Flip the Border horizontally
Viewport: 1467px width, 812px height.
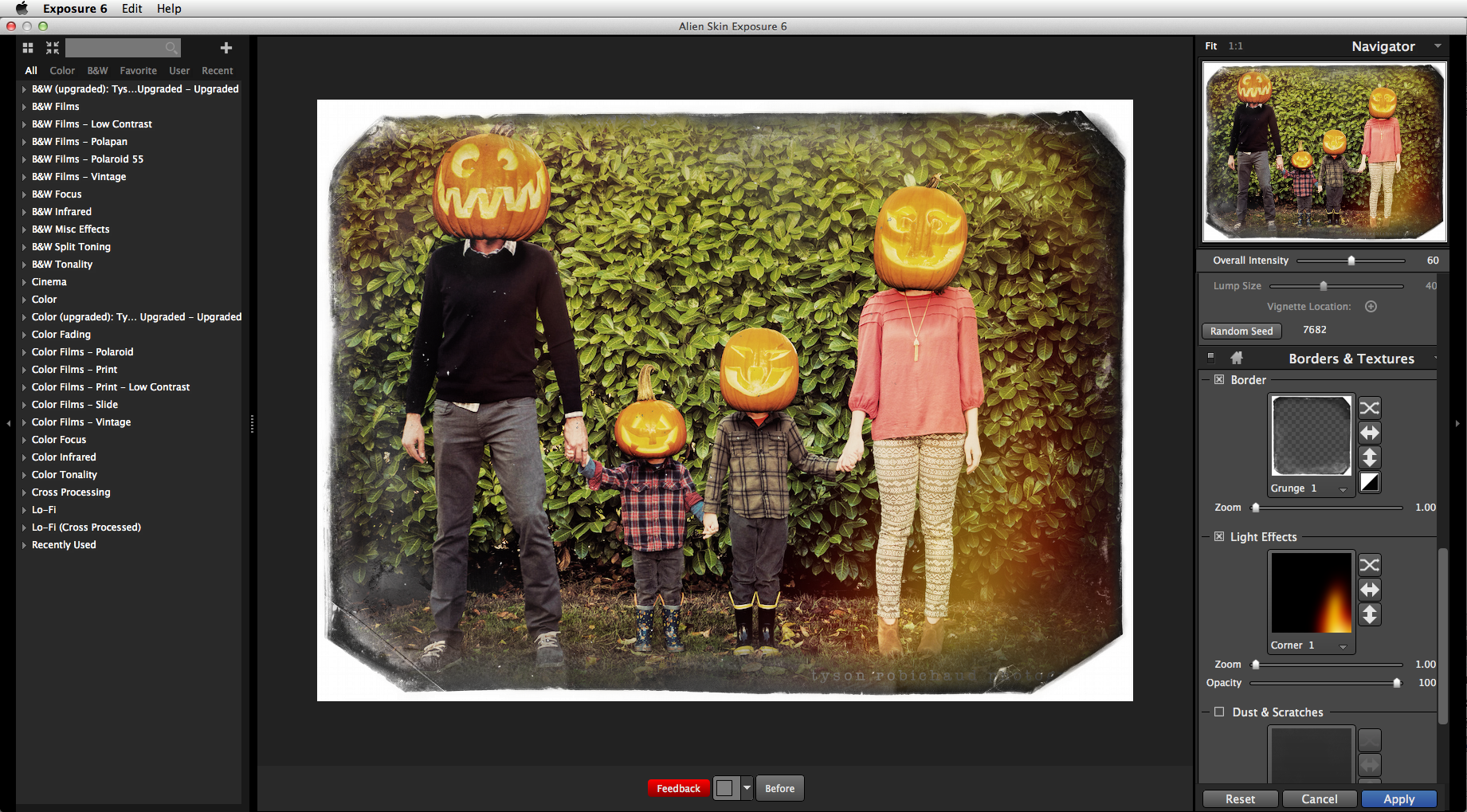1369,433
